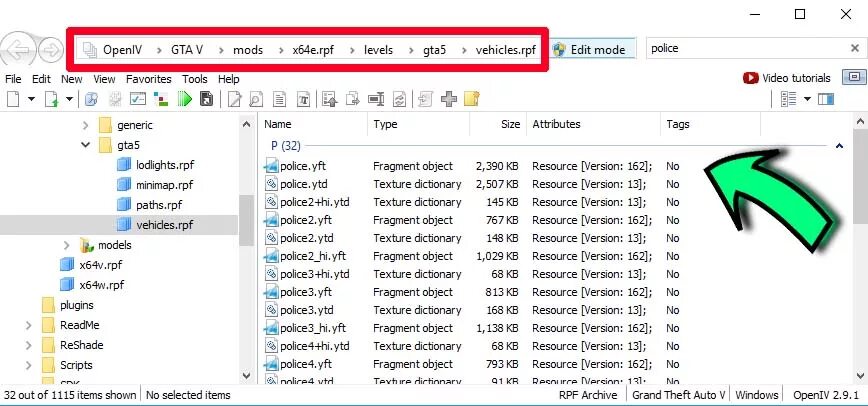Click the police.yft file icon

pos(271,166)
